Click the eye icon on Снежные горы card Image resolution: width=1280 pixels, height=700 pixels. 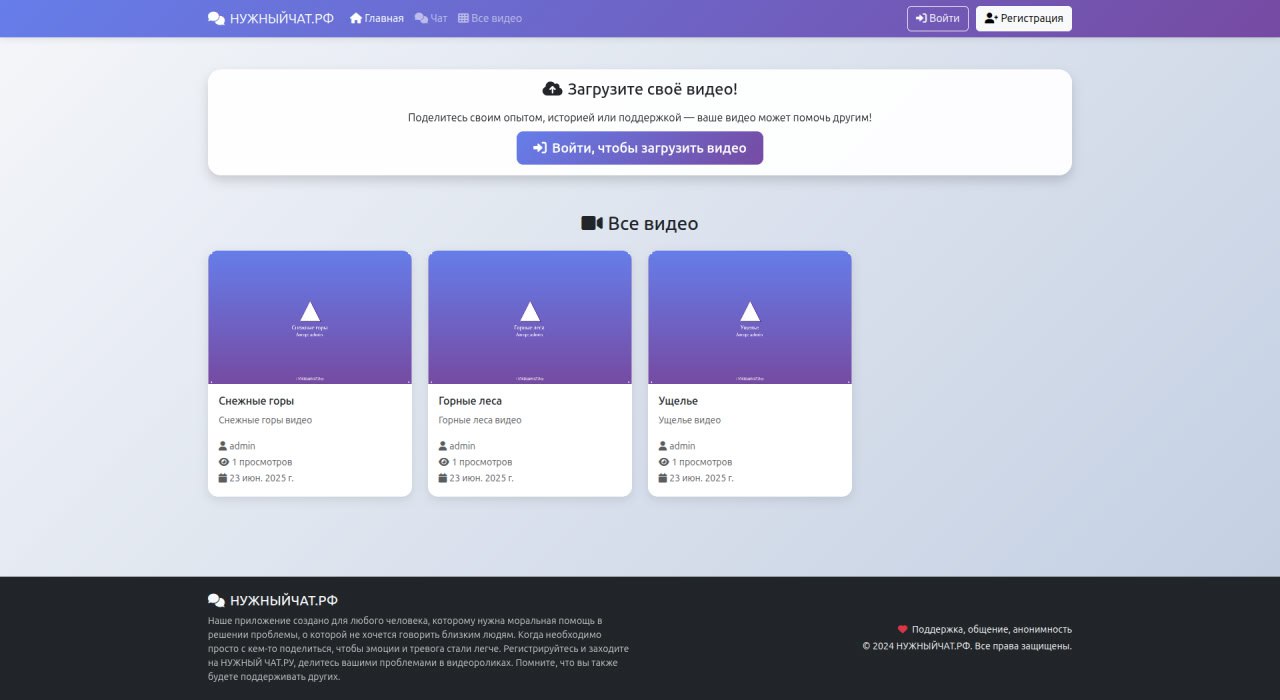[x=224, y=462]
